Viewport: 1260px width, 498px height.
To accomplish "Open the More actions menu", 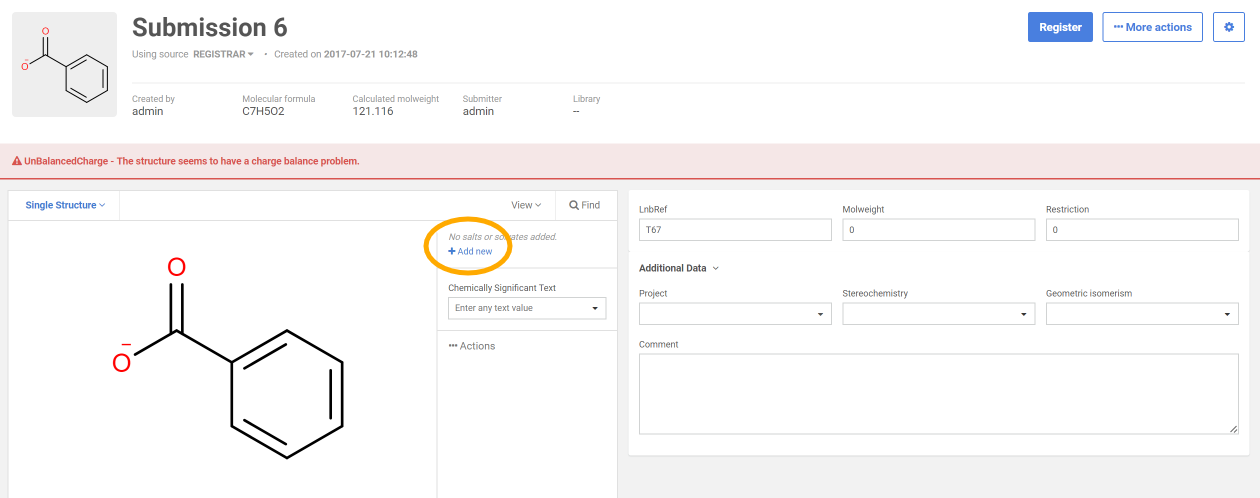I will click(x=1152, y=27).
